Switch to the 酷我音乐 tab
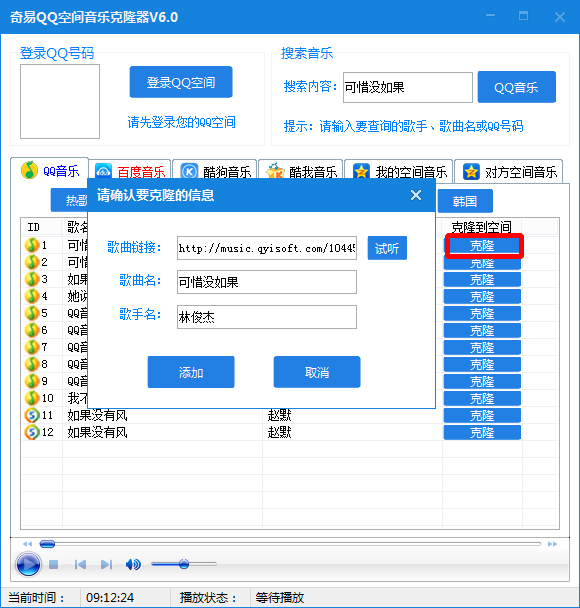The height and width of the screenshot is (608, 580). [x=301, y=171]
